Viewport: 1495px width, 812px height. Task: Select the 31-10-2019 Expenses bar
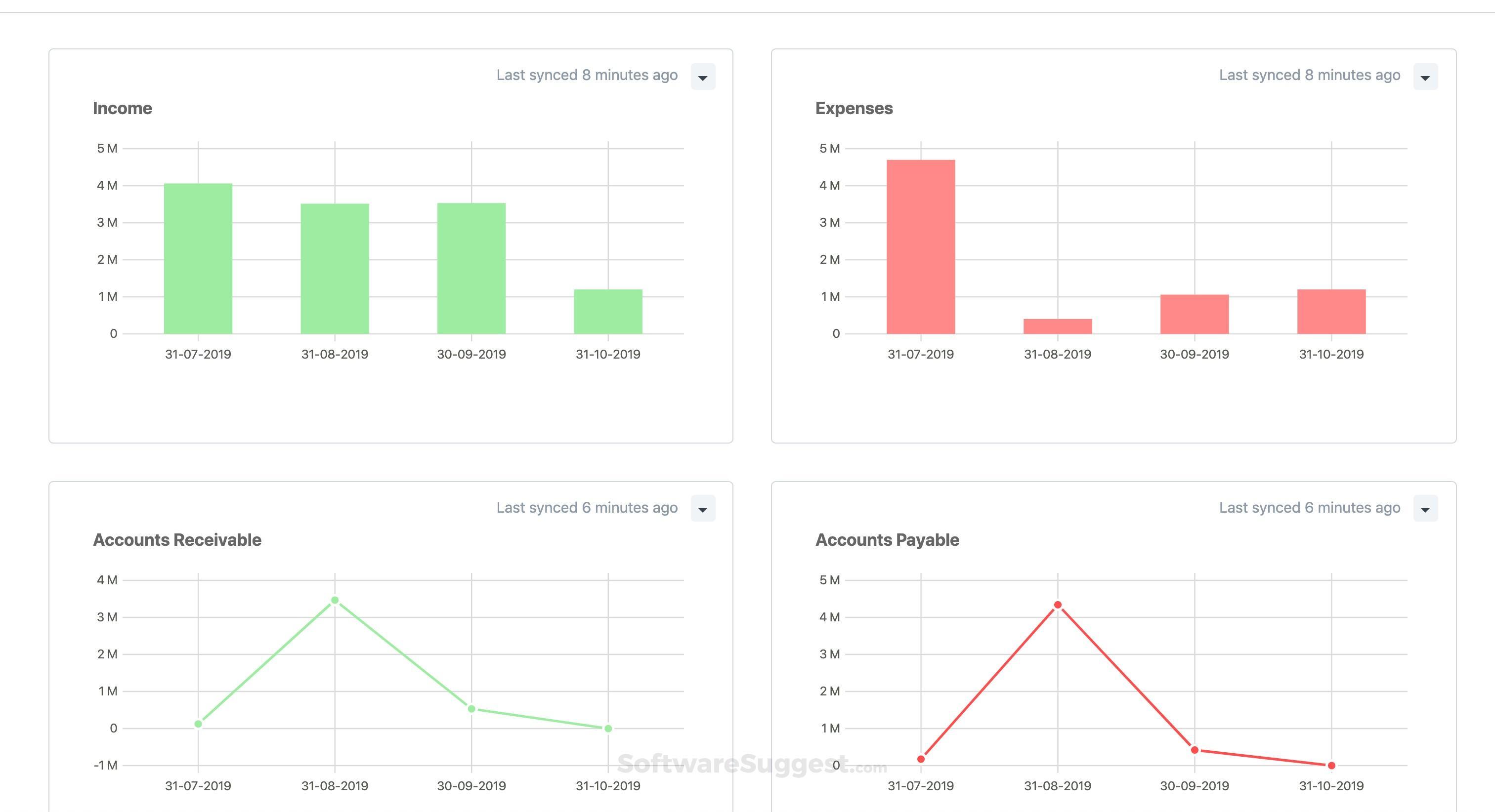pyautogui.click(x=1331, y=312)
